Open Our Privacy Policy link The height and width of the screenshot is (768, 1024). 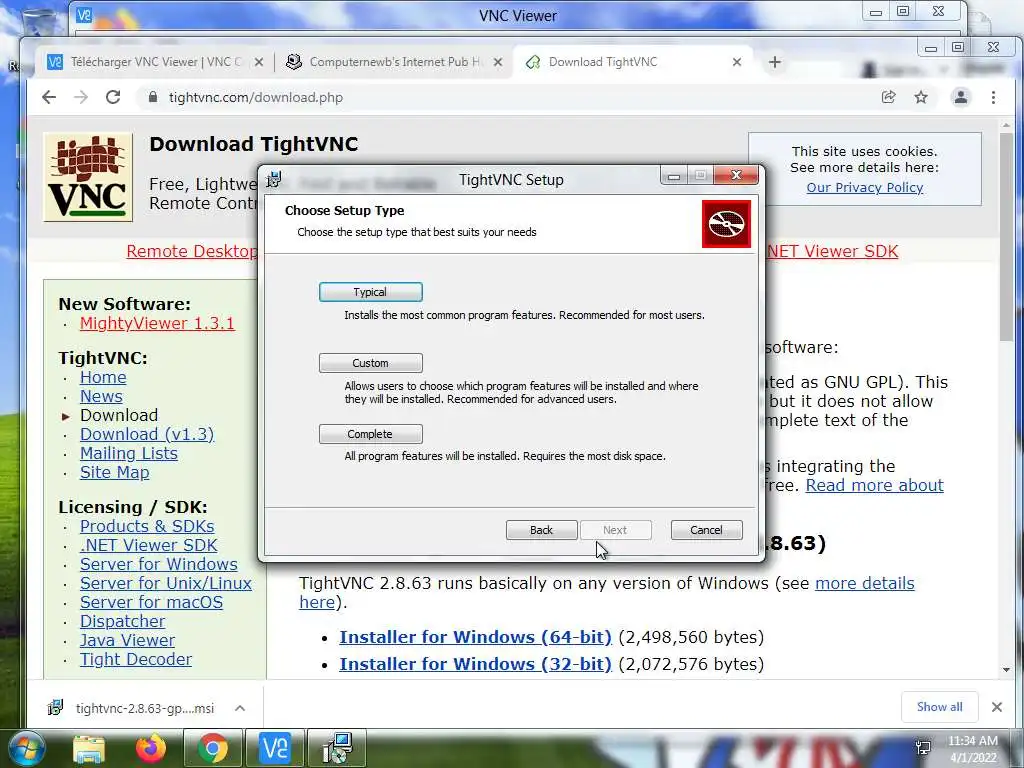[865, 187]
